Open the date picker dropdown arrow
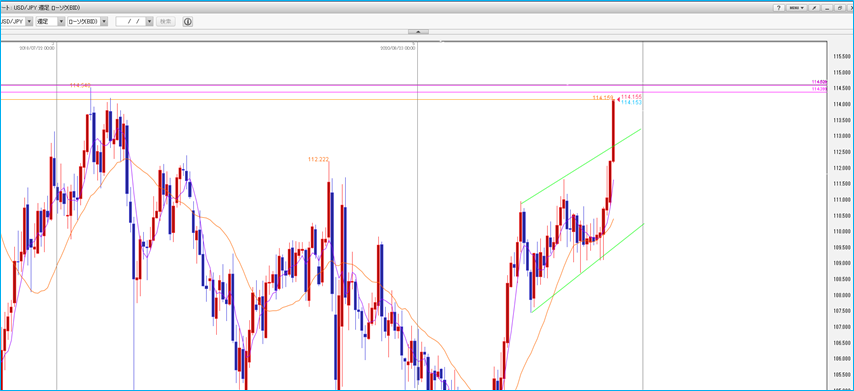Viewport: 854px width, 391px height. click(149, 22)
